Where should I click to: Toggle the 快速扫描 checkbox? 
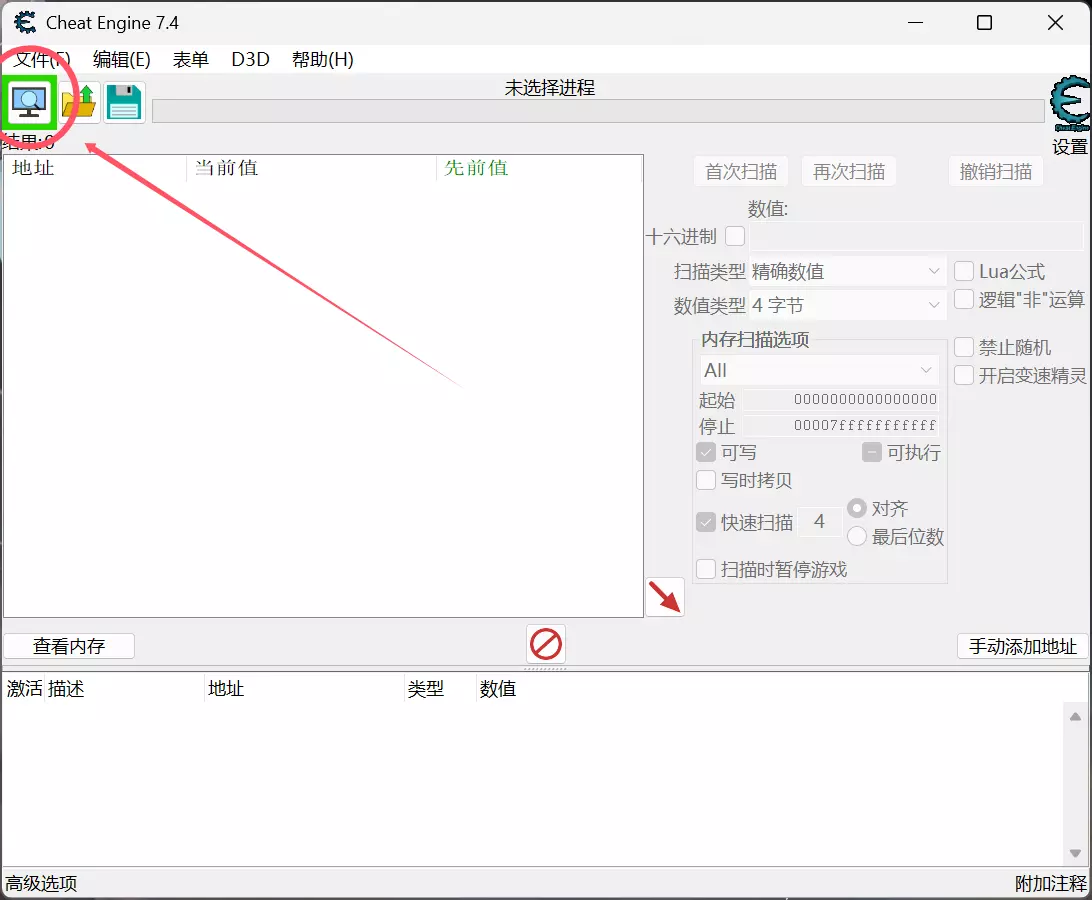(706, 522)
